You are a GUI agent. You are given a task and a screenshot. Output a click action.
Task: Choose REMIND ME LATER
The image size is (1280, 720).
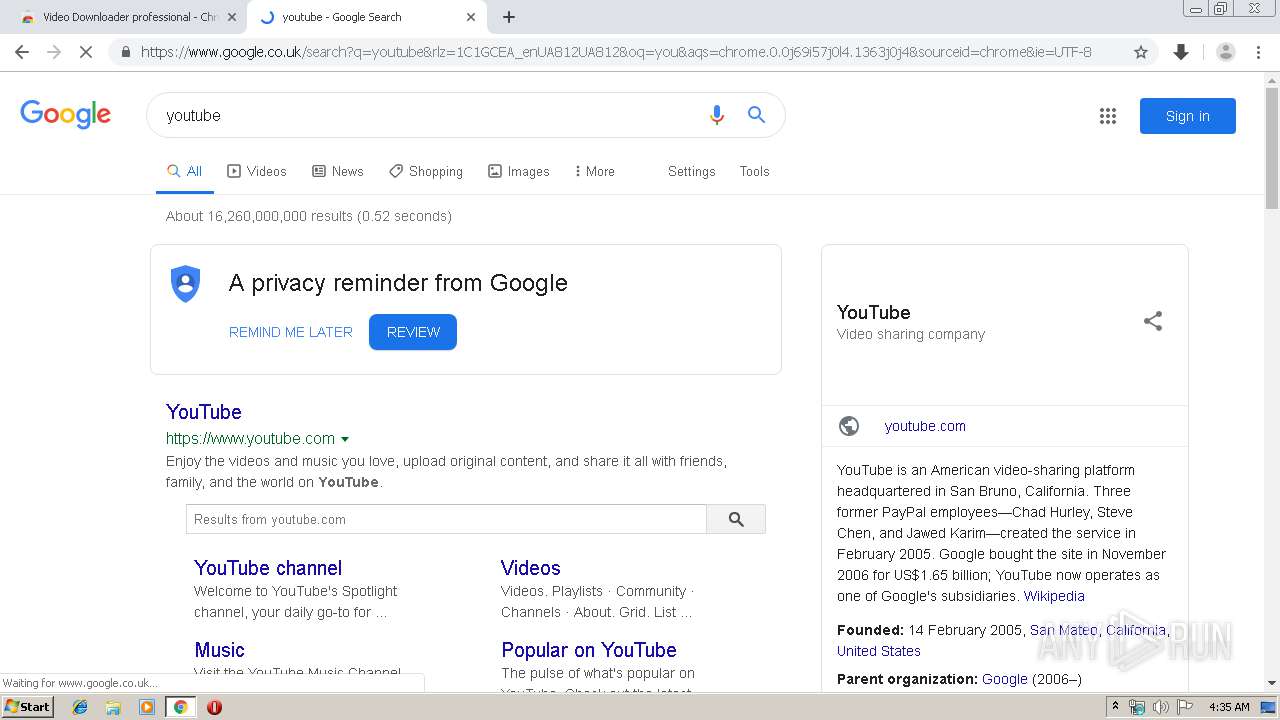pos(291,332)
